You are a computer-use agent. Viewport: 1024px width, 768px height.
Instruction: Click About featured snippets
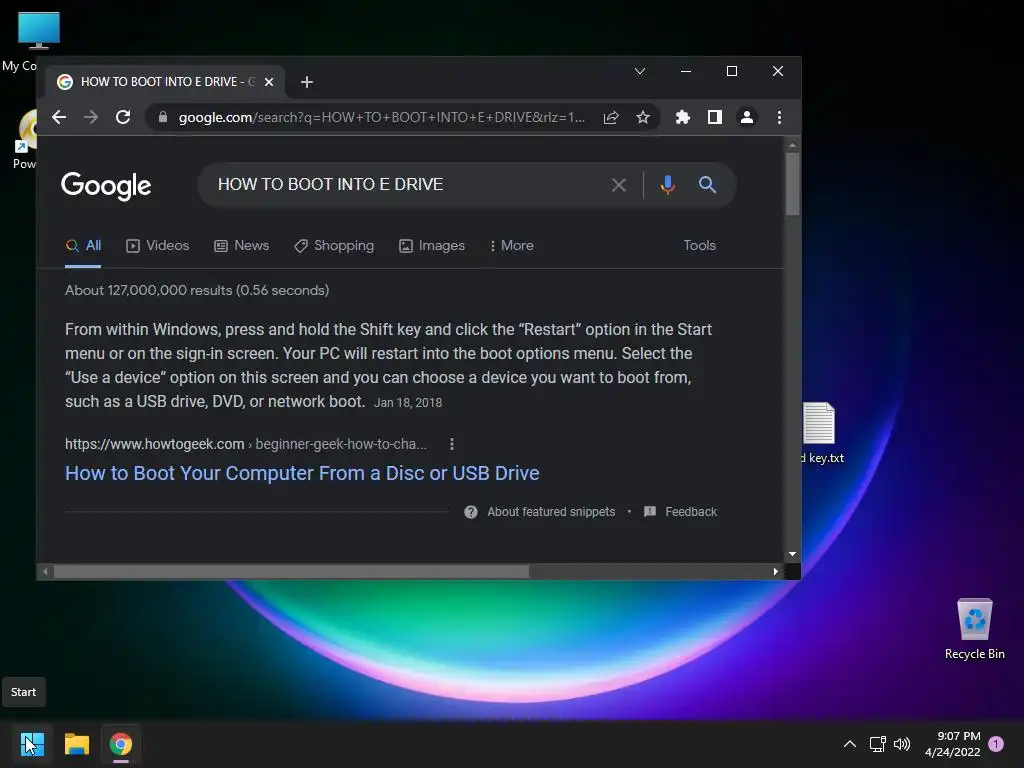pyautogui.click(x=551, y=512)
